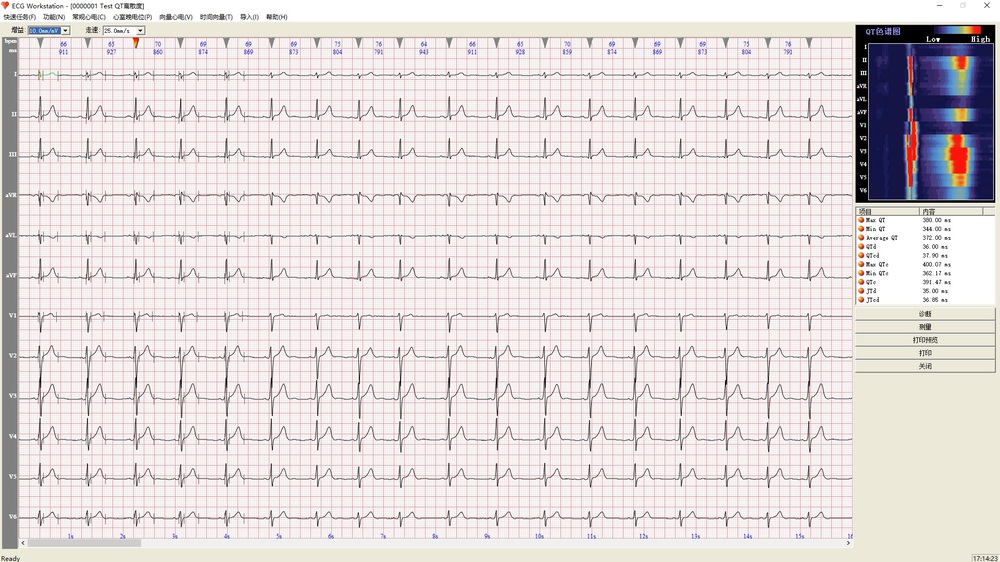Click the Max QTc bullet icon

pos(861,265)
